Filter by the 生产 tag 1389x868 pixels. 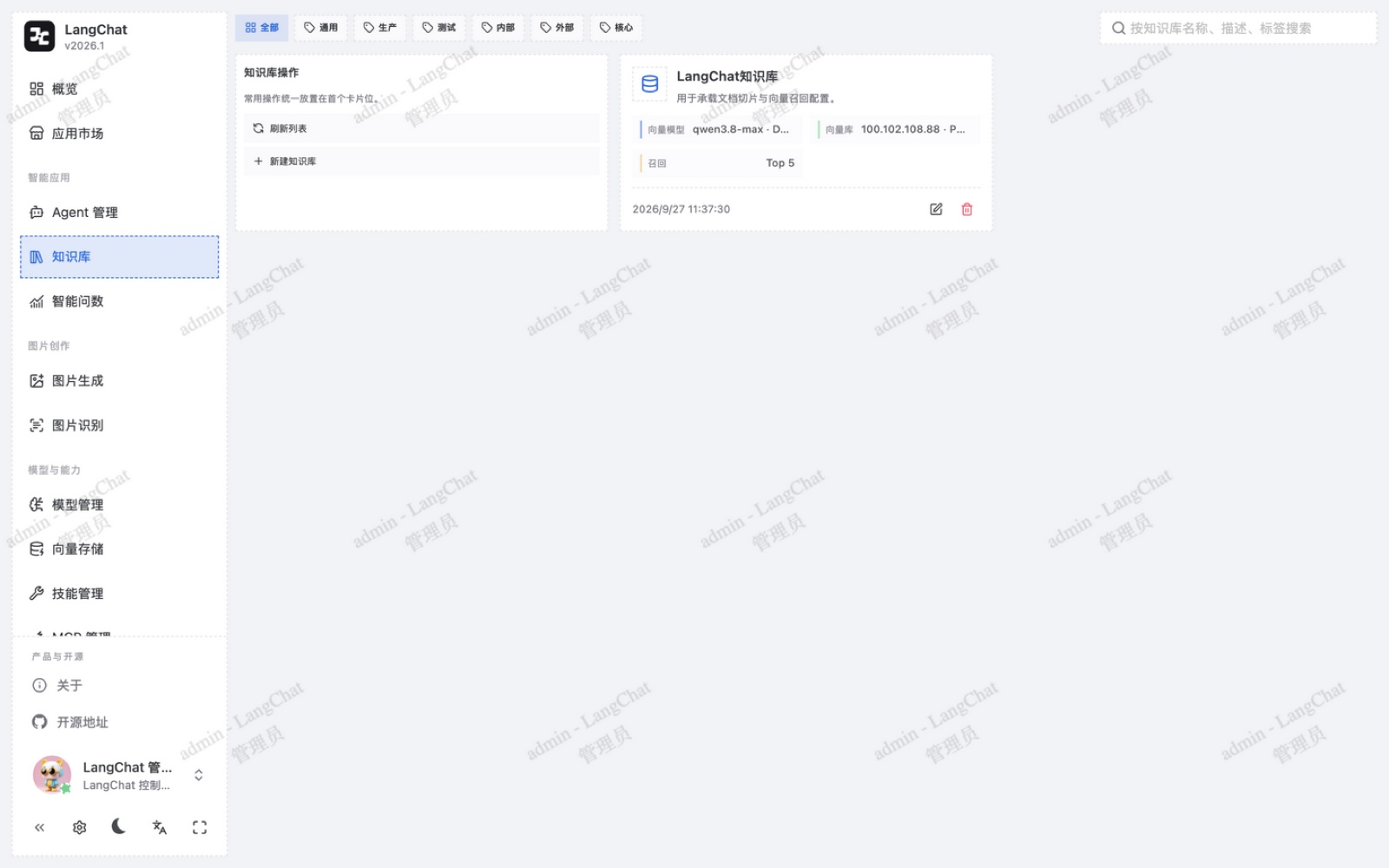pyautogui.click(x=379, y=28)
